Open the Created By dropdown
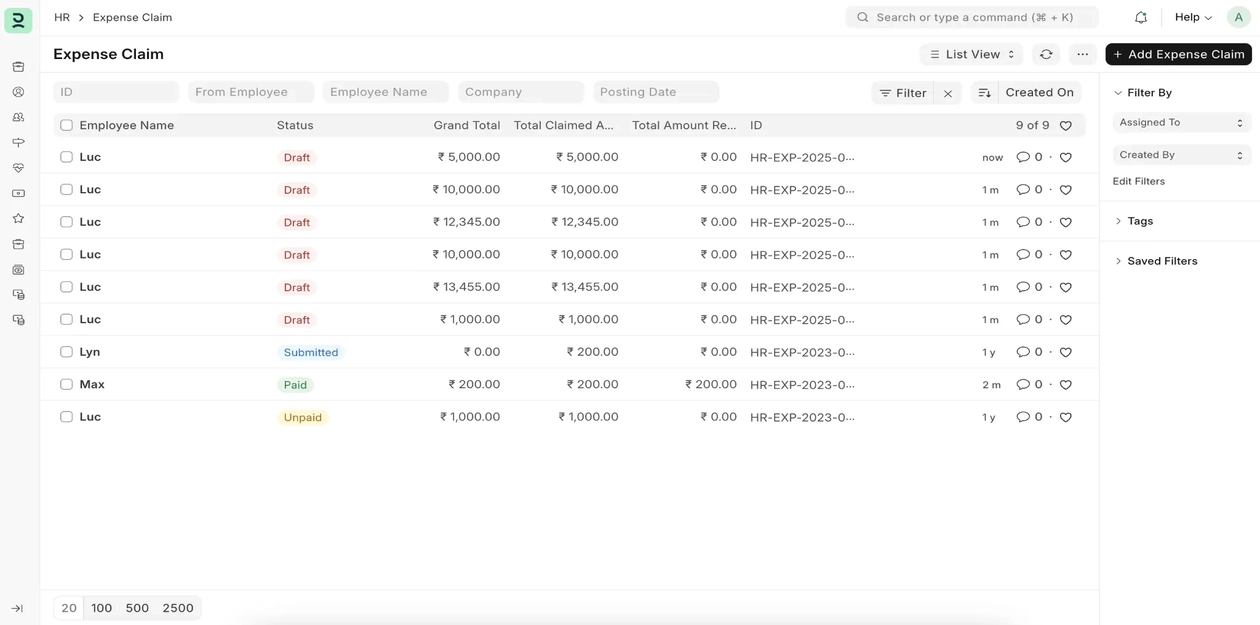The width and height of the screenshot is (1260, 625). 1180,155
